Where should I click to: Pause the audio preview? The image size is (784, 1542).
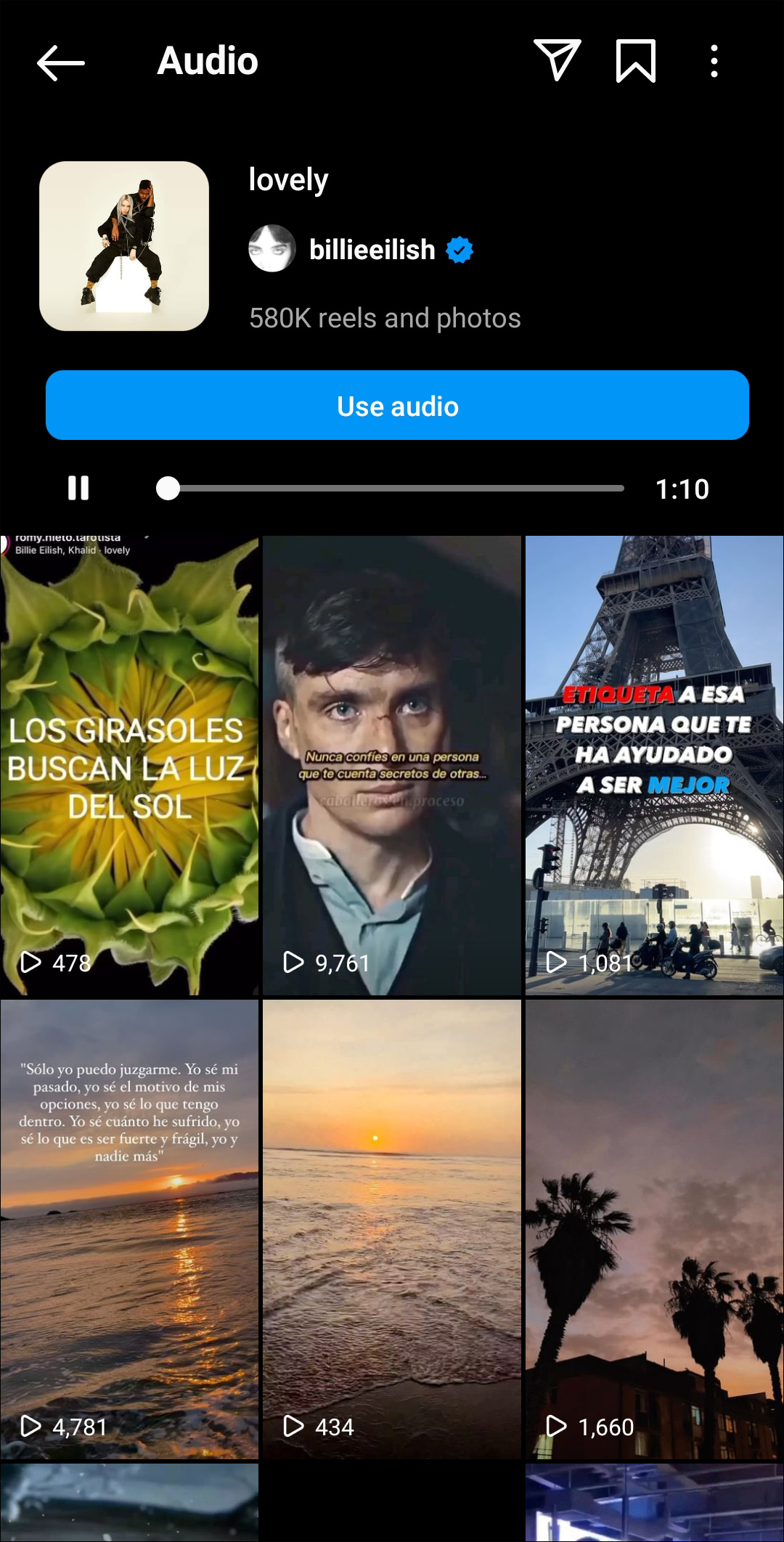[x=78, y=488]
